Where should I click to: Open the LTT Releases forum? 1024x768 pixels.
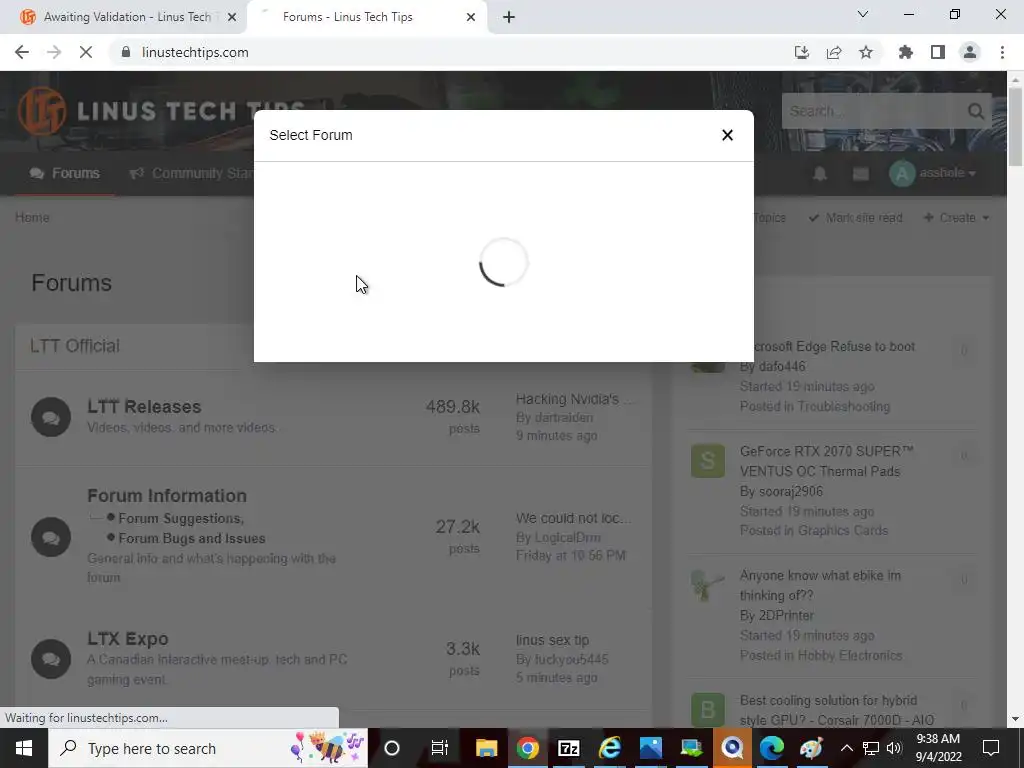tap(144, 406)
